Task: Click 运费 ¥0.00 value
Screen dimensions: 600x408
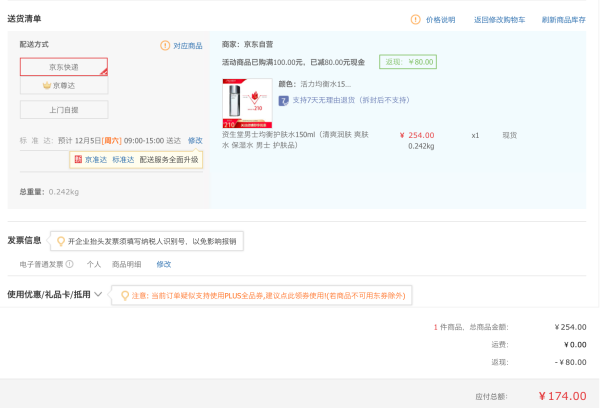Action: point(575,344)
